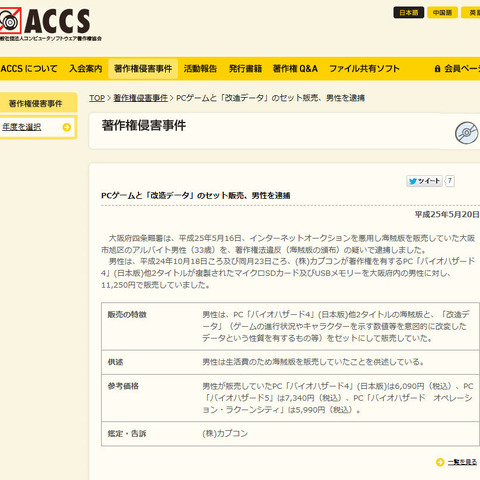Screen dimensions: 480x480
Task: Click the disc icon in the page header
Action: coord(467,133)
